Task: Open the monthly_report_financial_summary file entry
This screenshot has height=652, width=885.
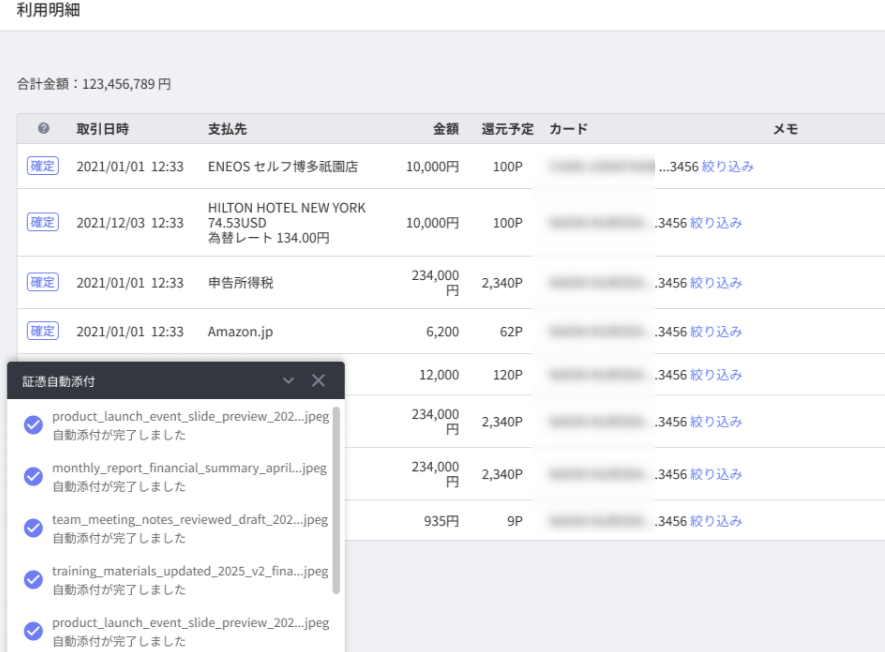Action: click(189, 468)
